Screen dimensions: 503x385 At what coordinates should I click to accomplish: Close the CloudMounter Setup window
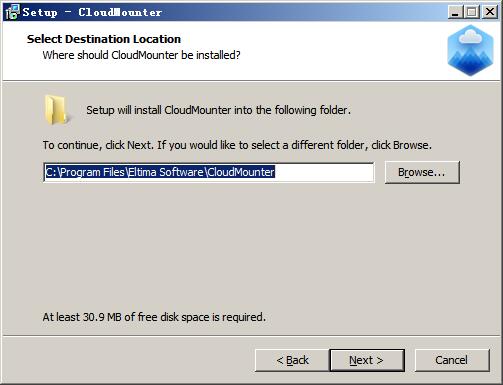[x=490, y=12]
